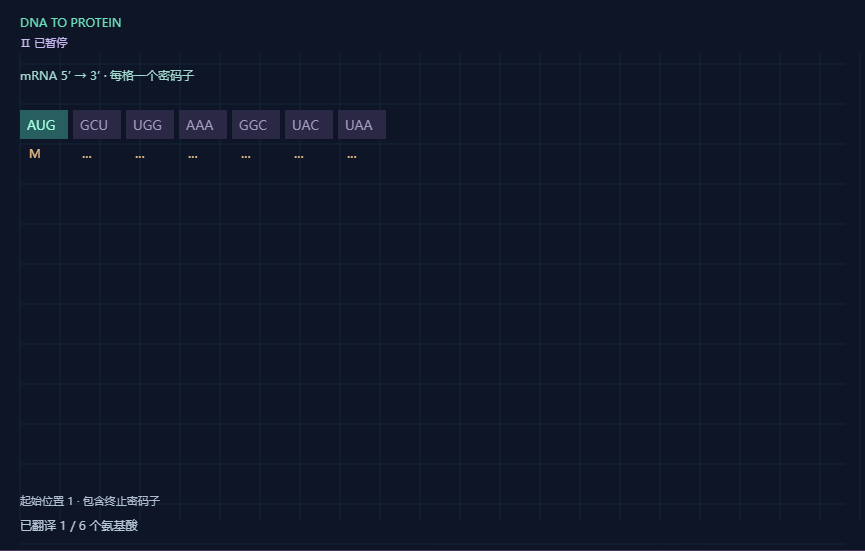The height and width of the screenshot is (551, 865).
Task: Select the GGC codon cell
Action: [255, 125]
